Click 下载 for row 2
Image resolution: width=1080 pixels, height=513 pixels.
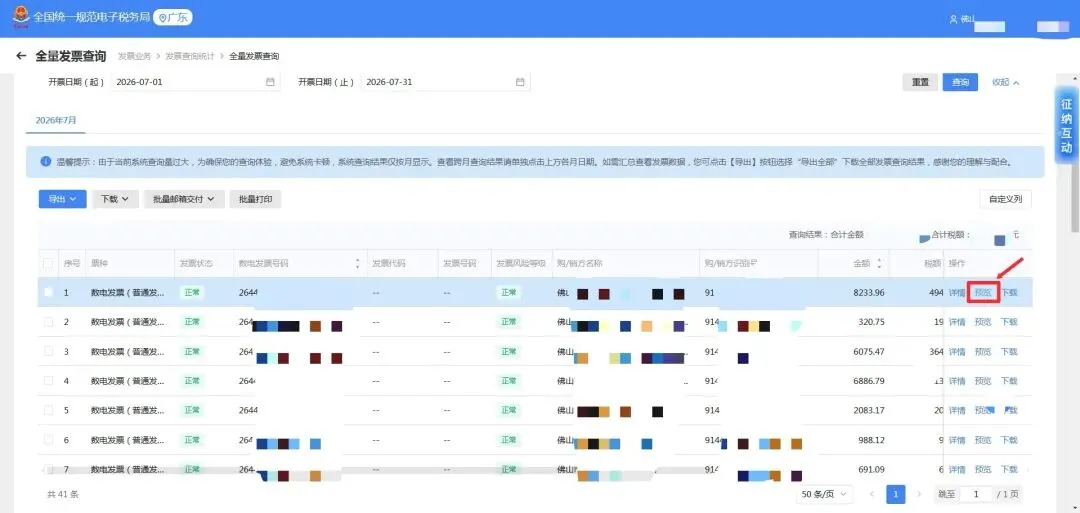point(1008,322)
